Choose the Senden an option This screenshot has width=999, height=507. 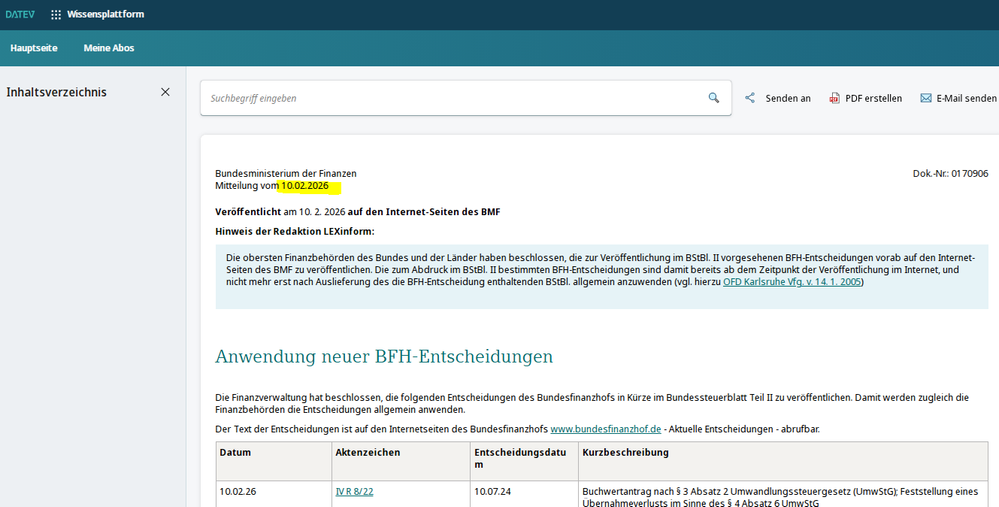pos(788,98)
